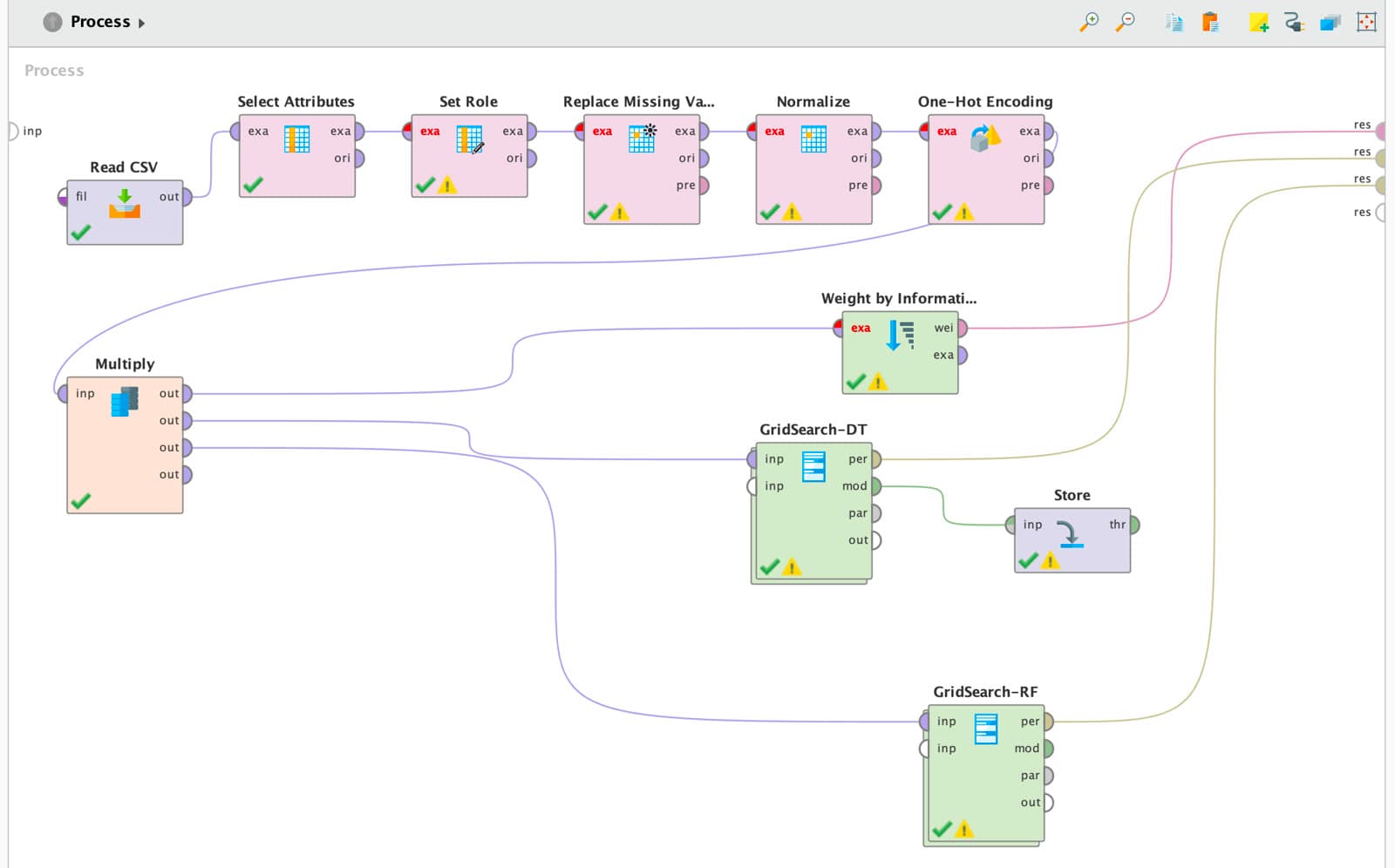Open the warning on GridSearch-DT

pos(792,568)
